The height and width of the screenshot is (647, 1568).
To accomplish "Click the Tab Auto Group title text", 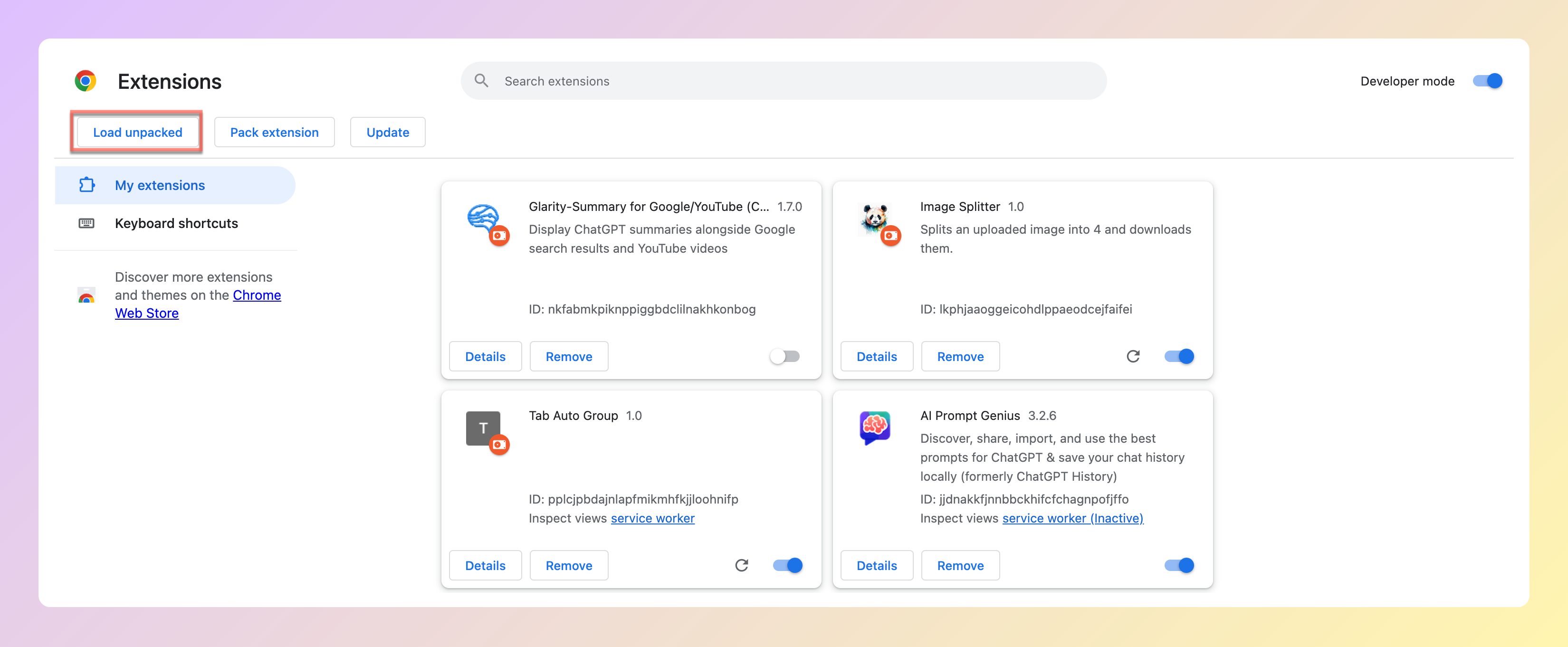I will point(574,416).
